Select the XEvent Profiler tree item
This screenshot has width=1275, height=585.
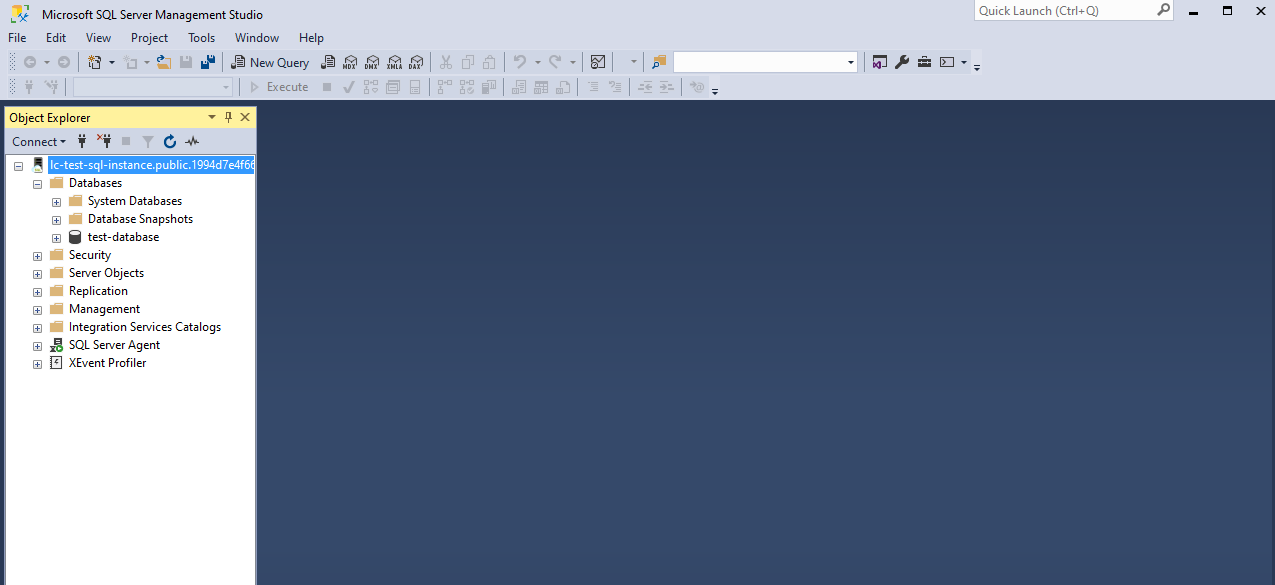pyautogui.click(x=107, y=363)
